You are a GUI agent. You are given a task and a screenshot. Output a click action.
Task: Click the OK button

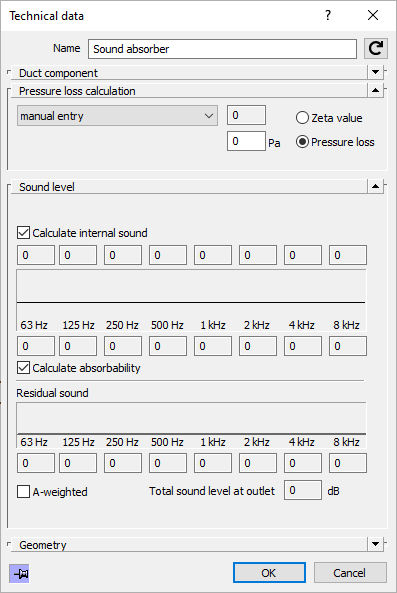tap(269, 573)
